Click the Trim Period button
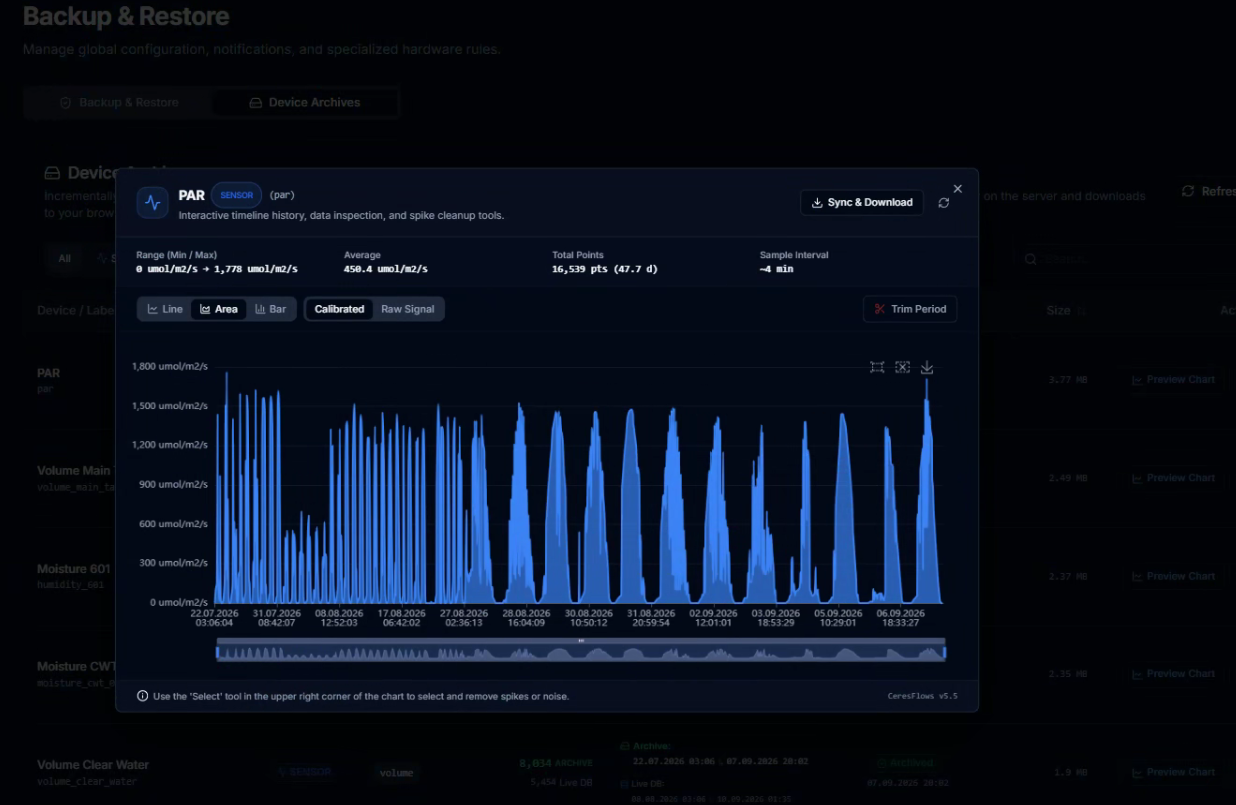The image size is (1236, 805). 910,309
